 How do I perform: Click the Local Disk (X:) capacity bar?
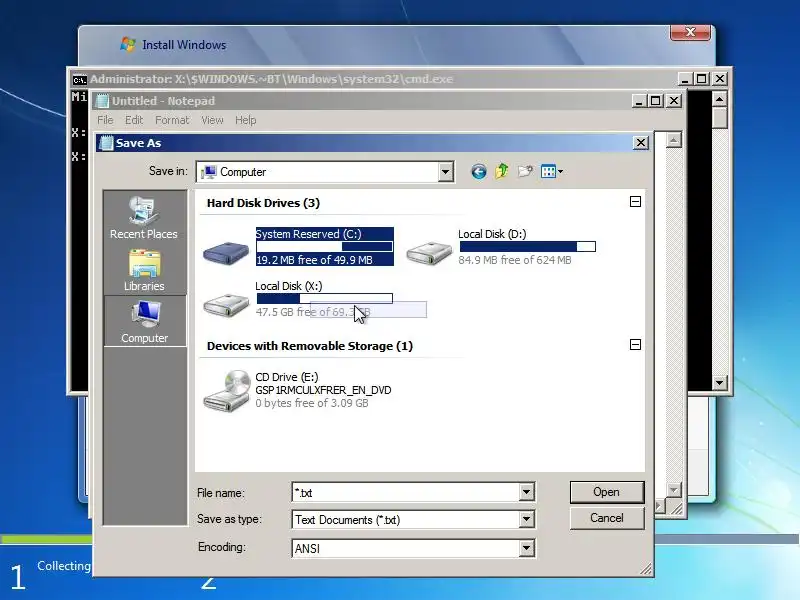(x=324, y=298)
